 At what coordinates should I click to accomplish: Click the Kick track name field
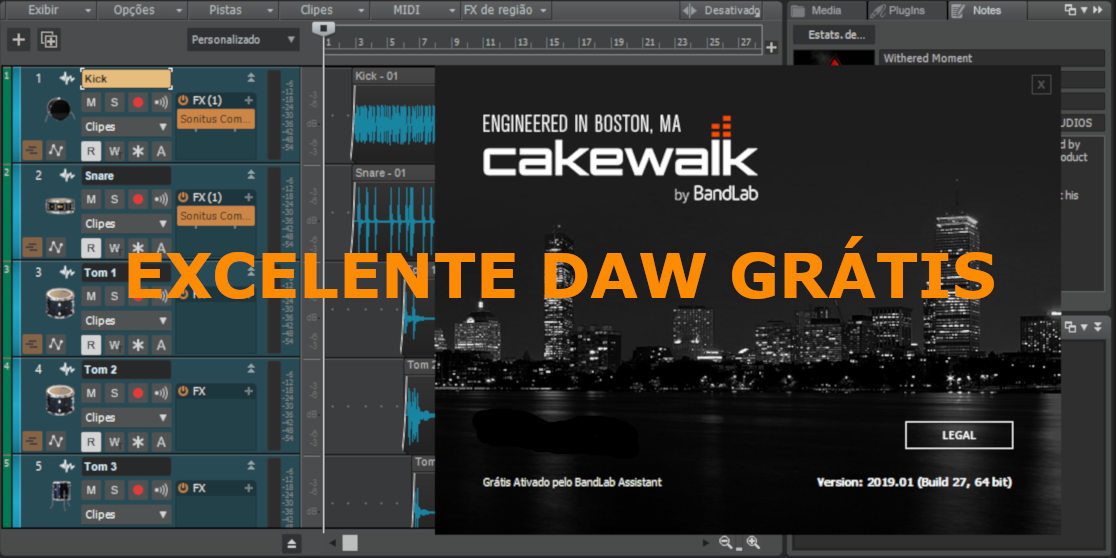[126, 78]
